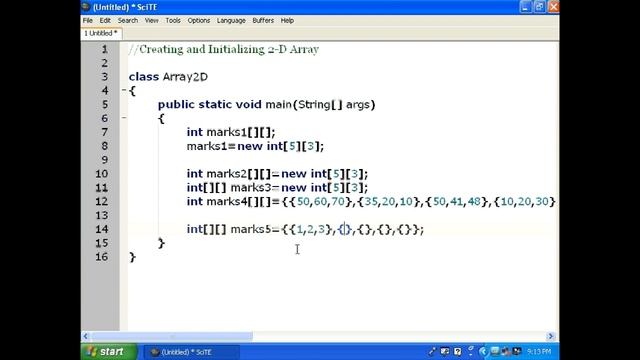The width and height of the screenshot is (640, 360).
Task: Open the Language menu
Action: pos(231,20)
